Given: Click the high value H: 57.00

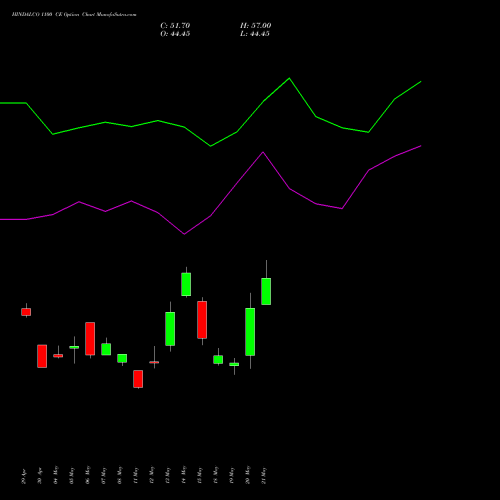Looking at the screenshot, I should point(255,26).
